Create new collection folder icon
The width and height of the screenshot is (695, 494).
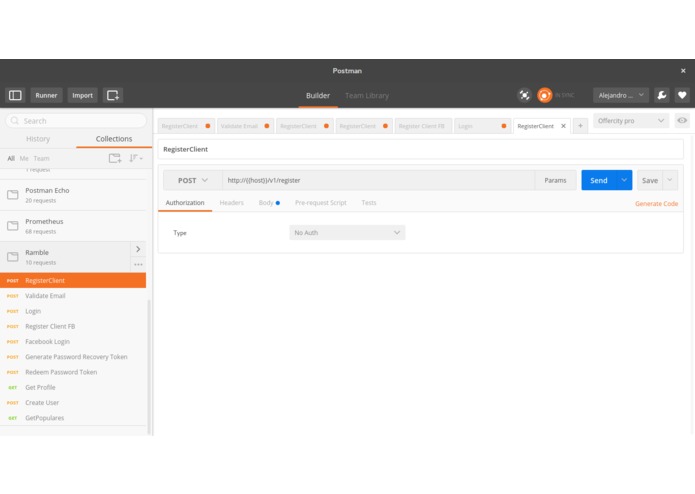115,158
